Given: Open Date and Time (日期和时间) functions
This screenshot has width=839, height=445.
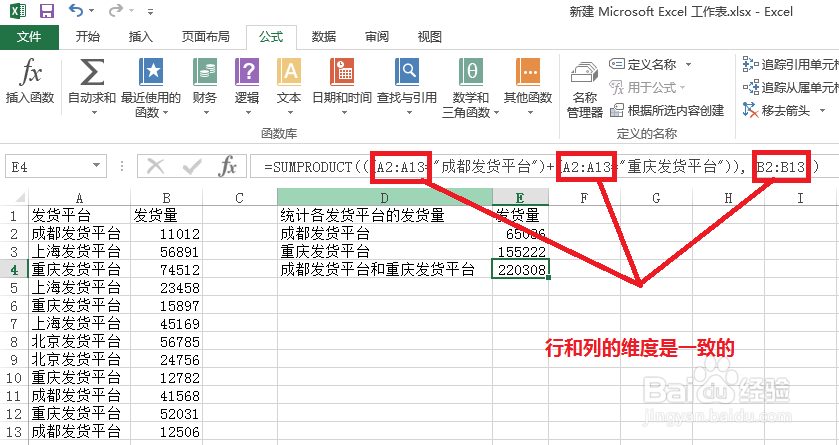Looking at the screenshot, I should 341,87.
